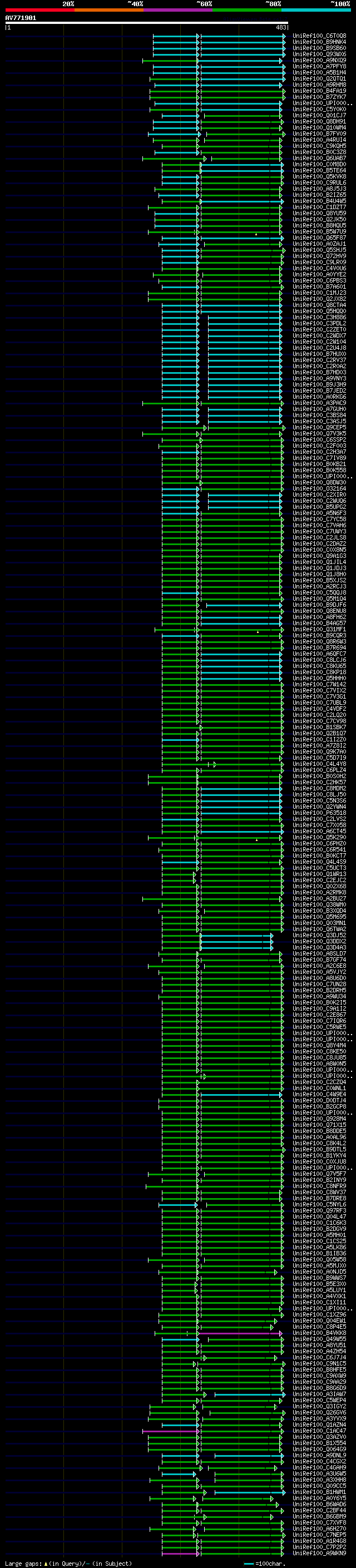This screenshot has width=356, height=1568.
Task: Click the orange ~40% identity legend segment
Action: 109,10
